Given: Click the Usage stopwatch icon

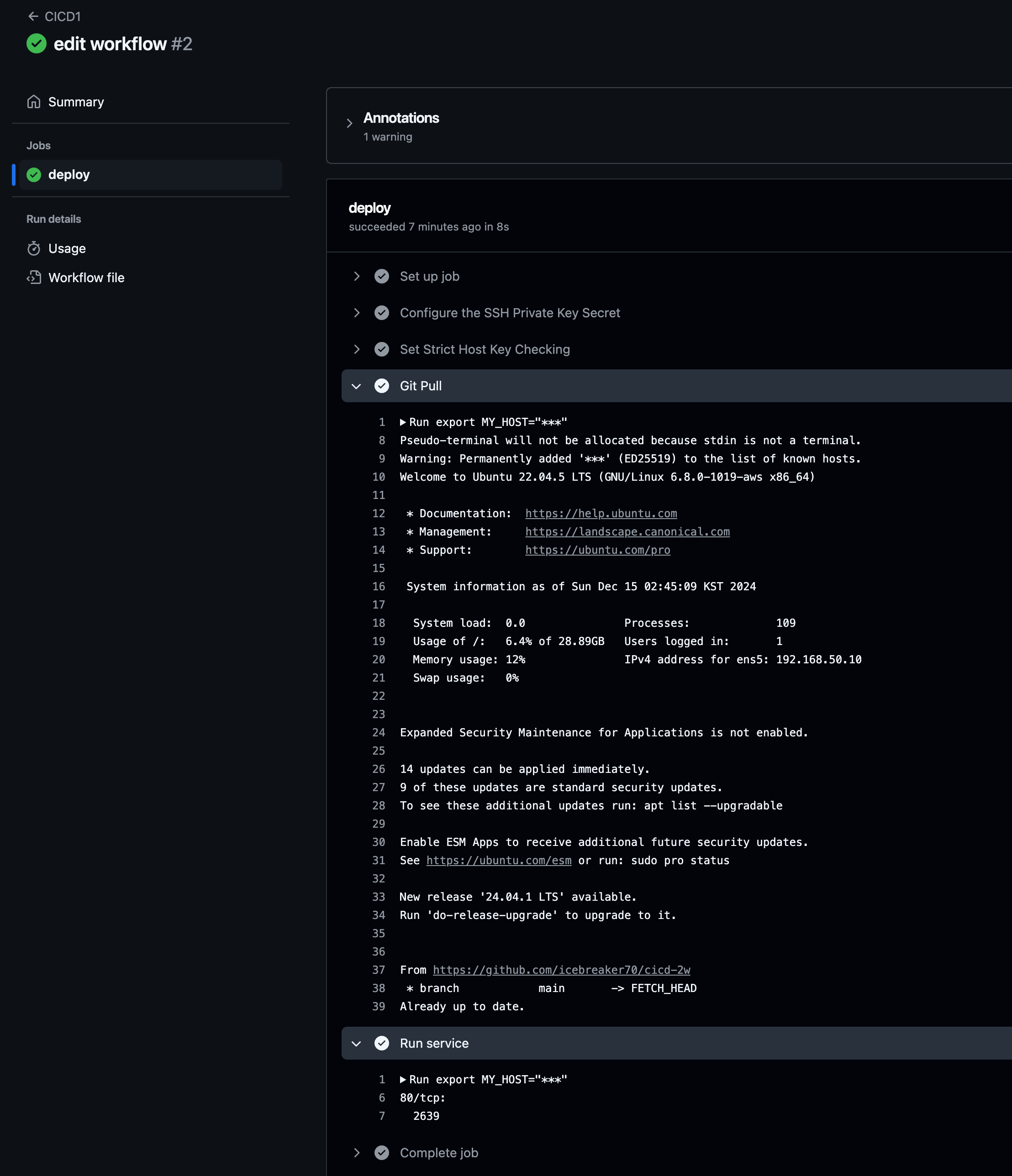Looking at the screenshot, I should click(34, 249).
